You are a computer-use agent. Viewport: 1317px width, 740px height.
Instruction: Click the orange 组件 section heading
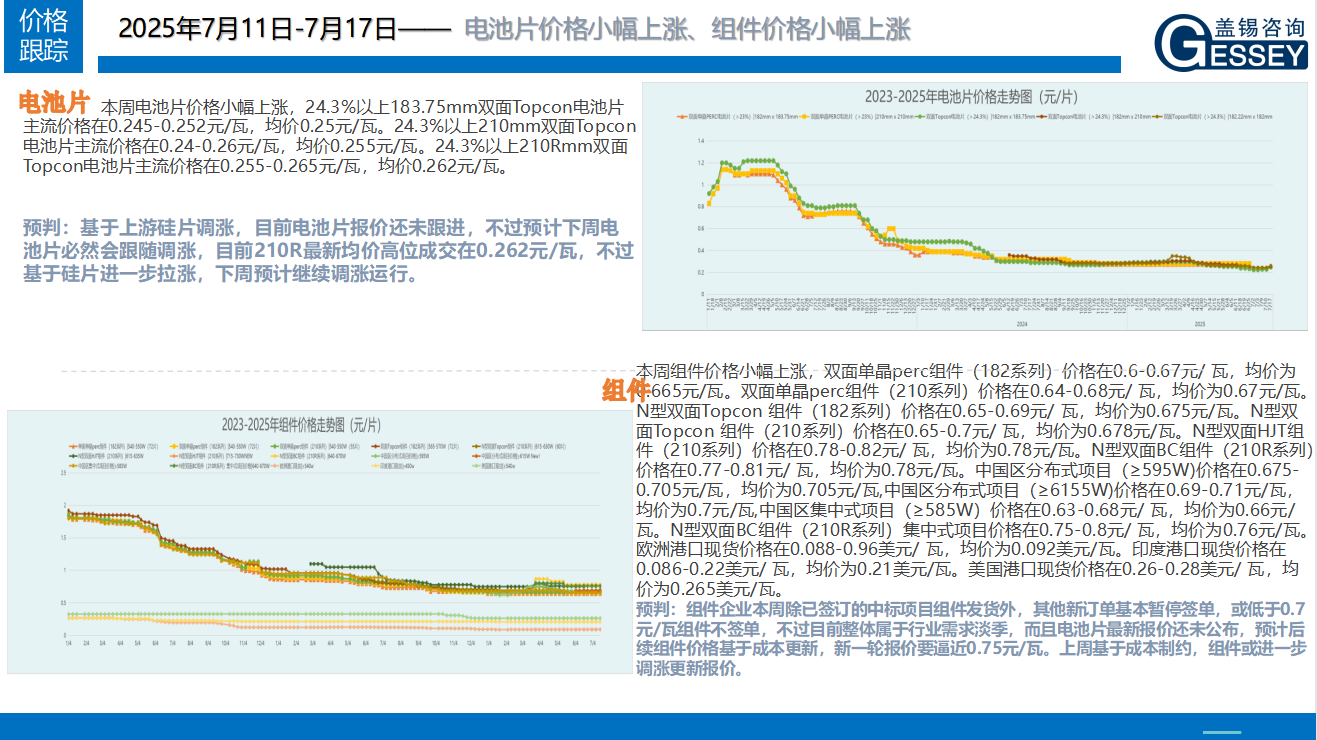point(625,391)
